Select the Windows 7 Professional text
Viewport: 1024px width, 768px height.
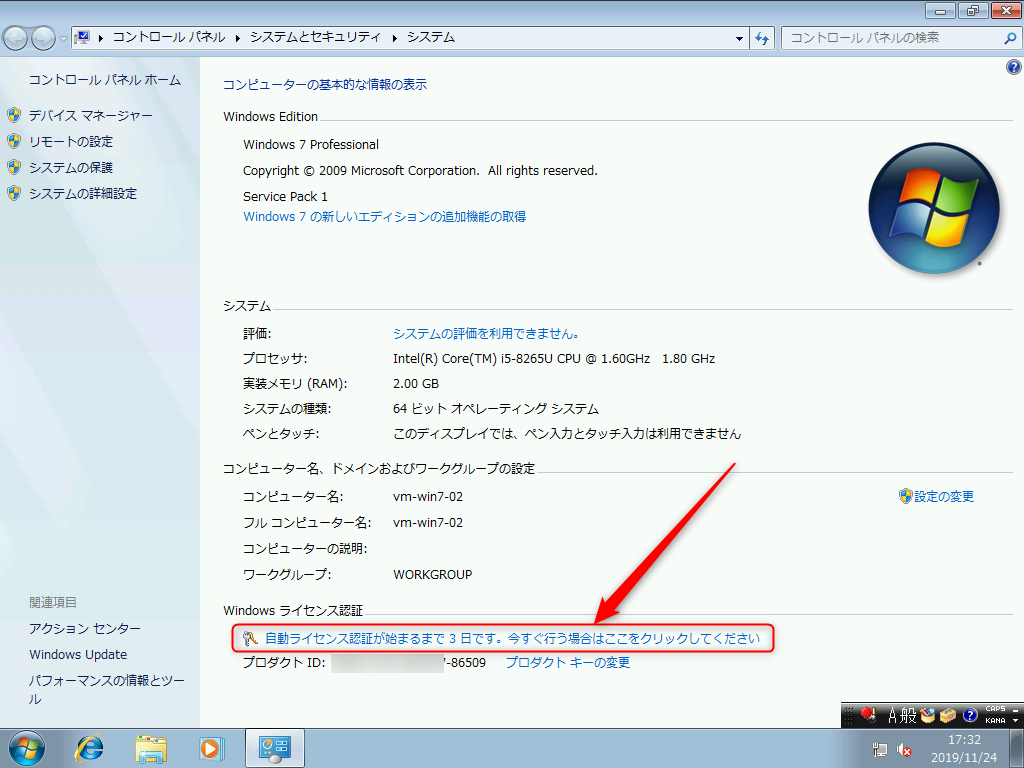311,145
